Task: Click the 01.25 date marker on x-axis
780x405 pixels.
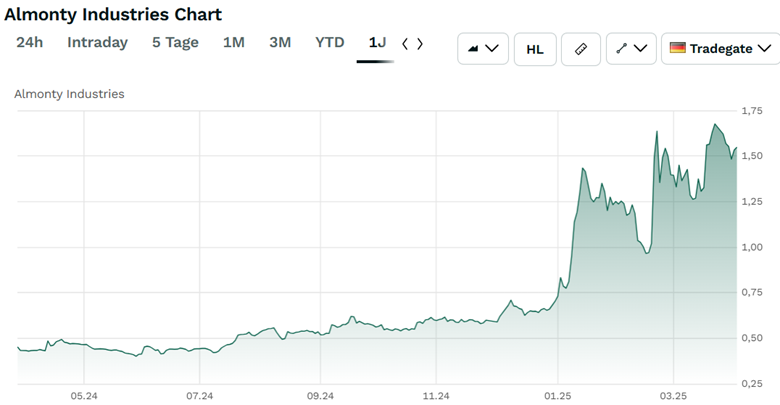Action: (557, 395)
